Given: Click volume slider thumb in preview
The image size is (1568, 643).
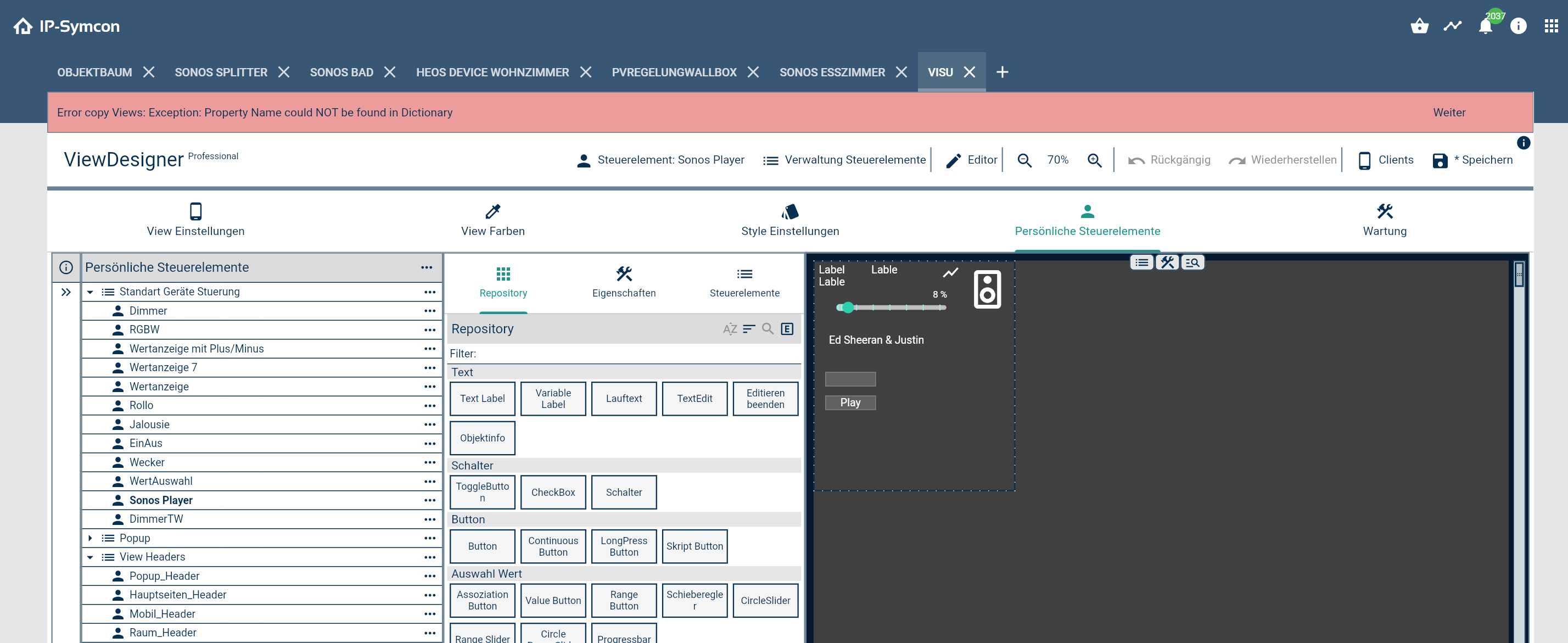Looking at the screenshot, I should point(847,307).
